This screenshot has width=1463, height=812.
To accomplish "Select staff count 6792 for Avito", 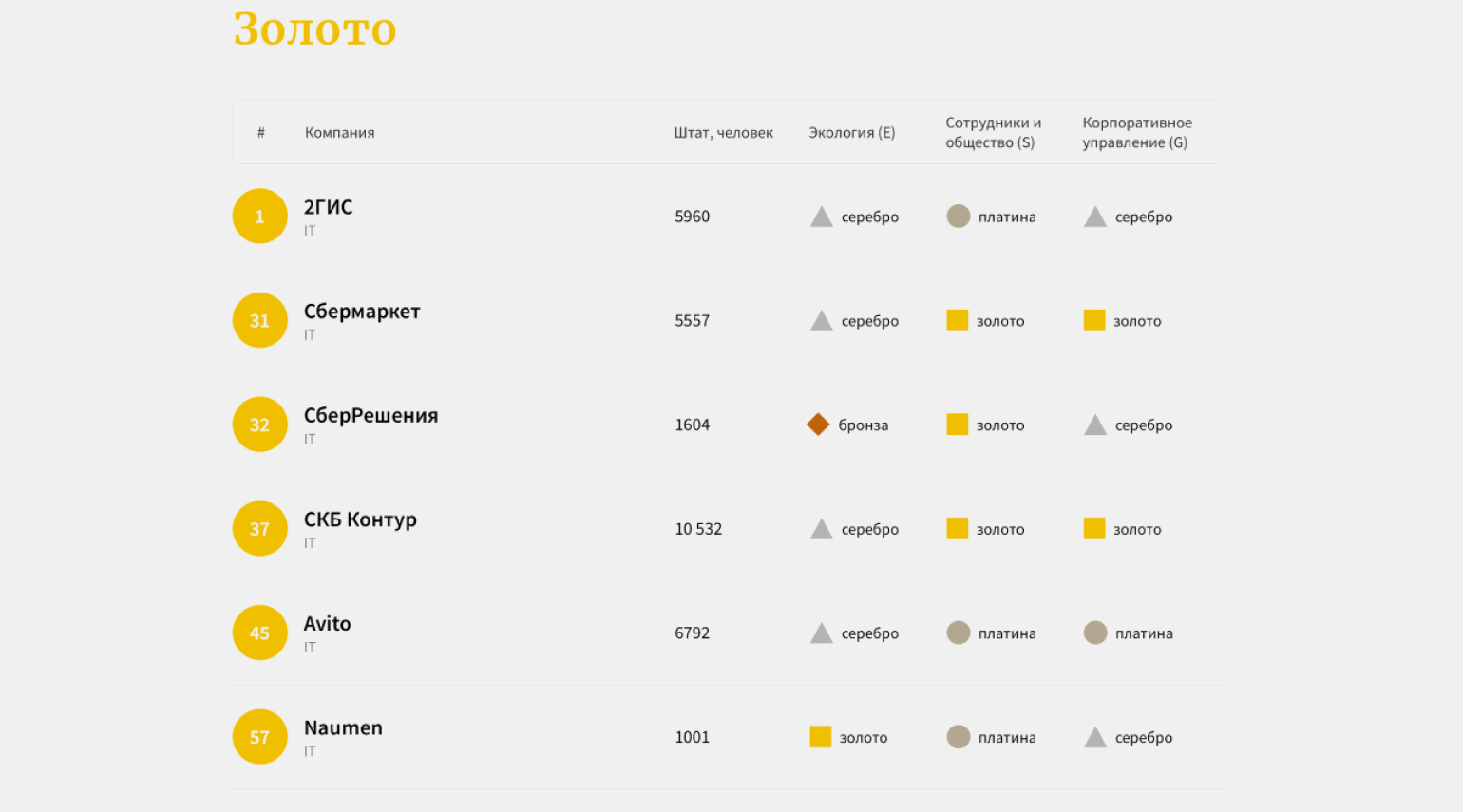I will [x=692, y=633].
